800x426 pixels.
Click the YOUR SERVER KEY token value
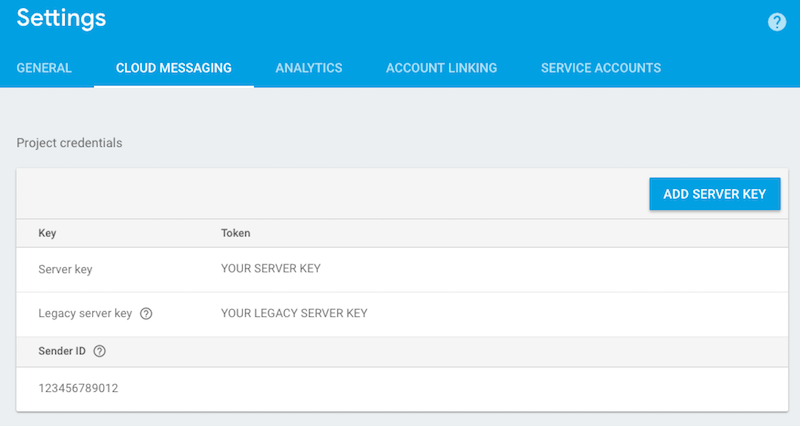tap(271, 269)
